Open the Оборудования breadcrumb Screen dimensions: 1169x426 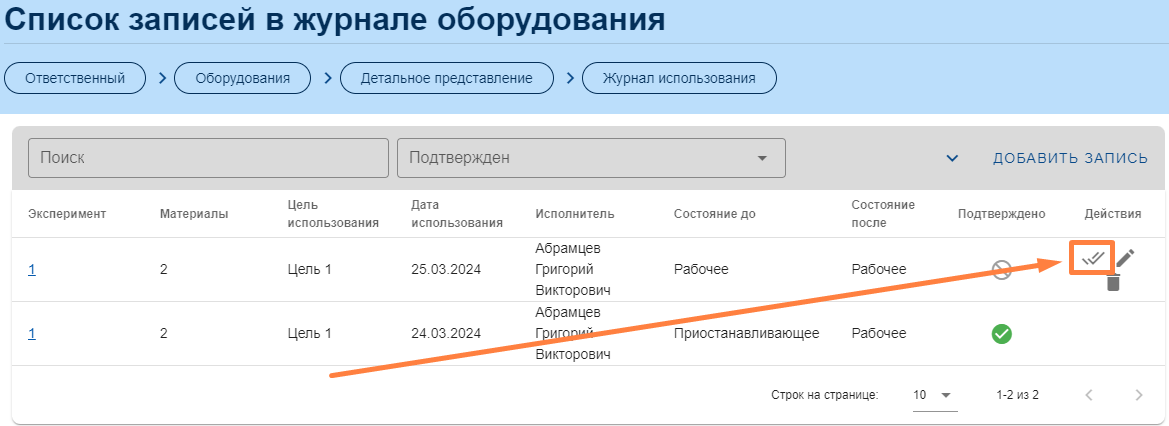(243, 78)
